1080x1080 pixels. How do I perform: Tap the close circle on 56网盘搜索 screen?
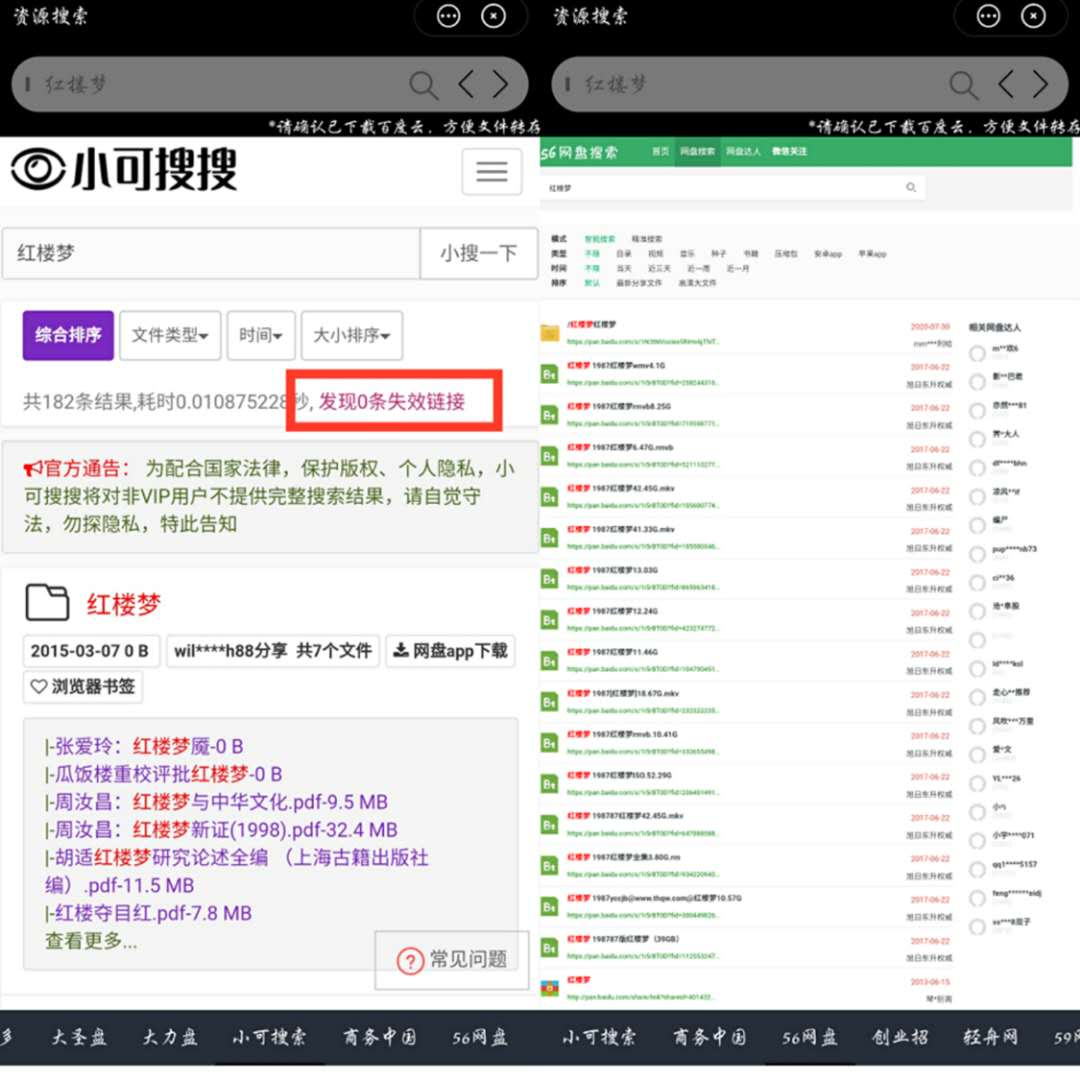coord(1033,16)
